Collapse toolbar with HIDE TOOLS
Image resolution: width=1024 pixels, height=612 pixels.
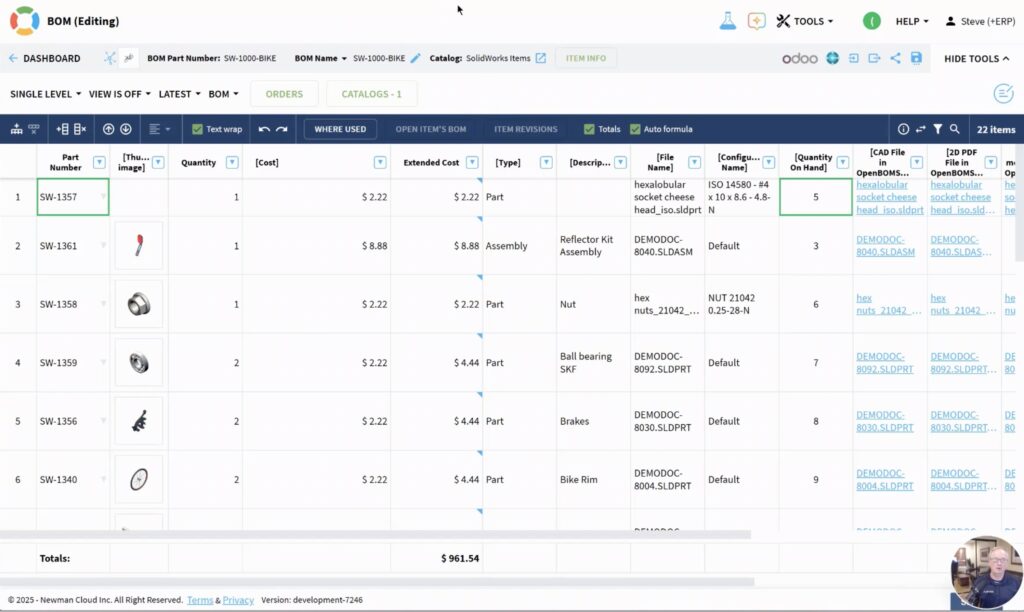click(x=976, y=59)
